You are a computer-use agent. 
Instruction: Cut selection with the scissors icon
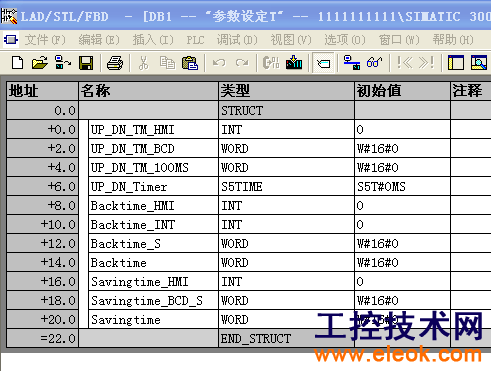[144, 63]
